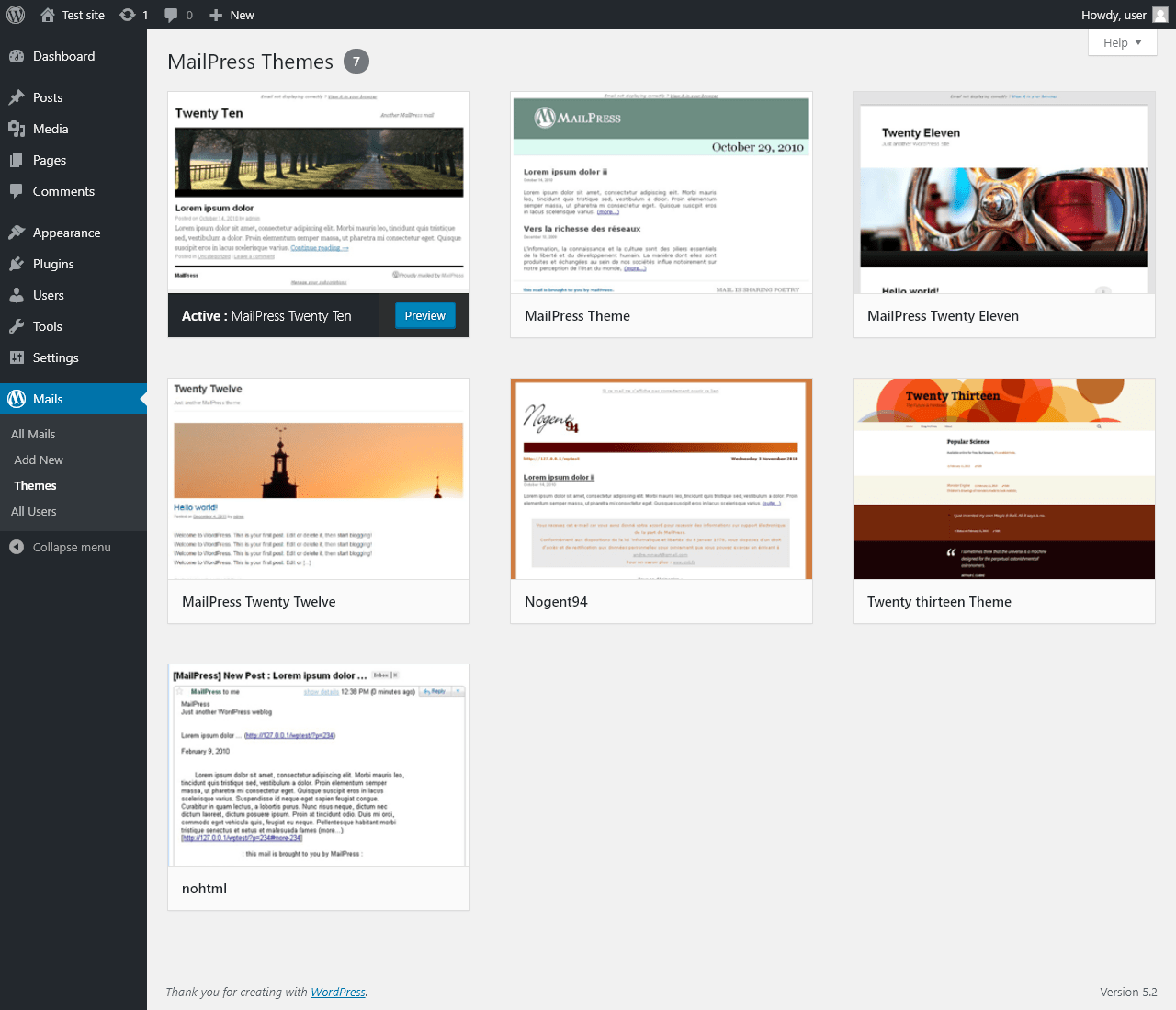Click the Twenty thirteen Theme name label
Image resolution: width=1176 pixels, height=1010 pixels.
(939, 602)
